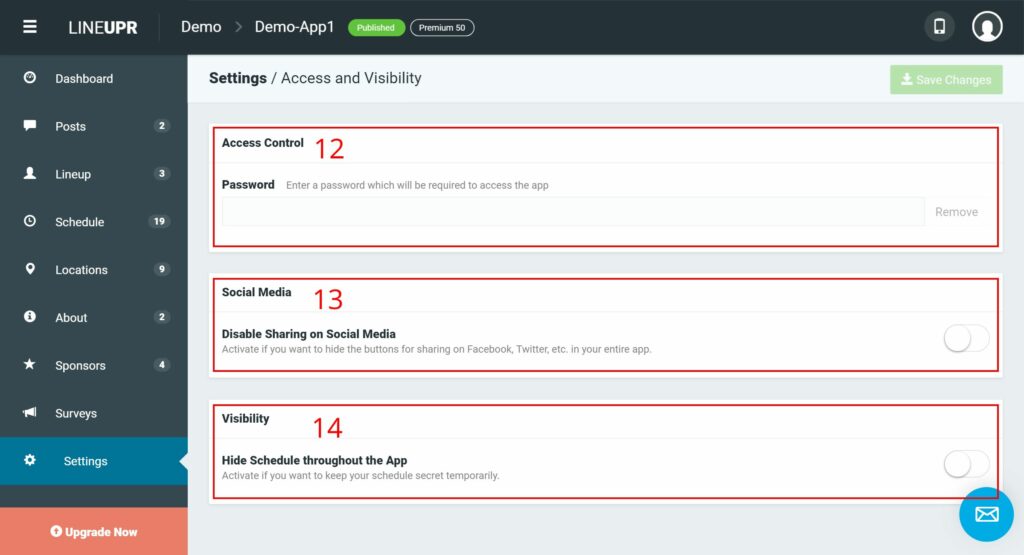Click the Dashboard gauge icon

(x=29, y=78)
